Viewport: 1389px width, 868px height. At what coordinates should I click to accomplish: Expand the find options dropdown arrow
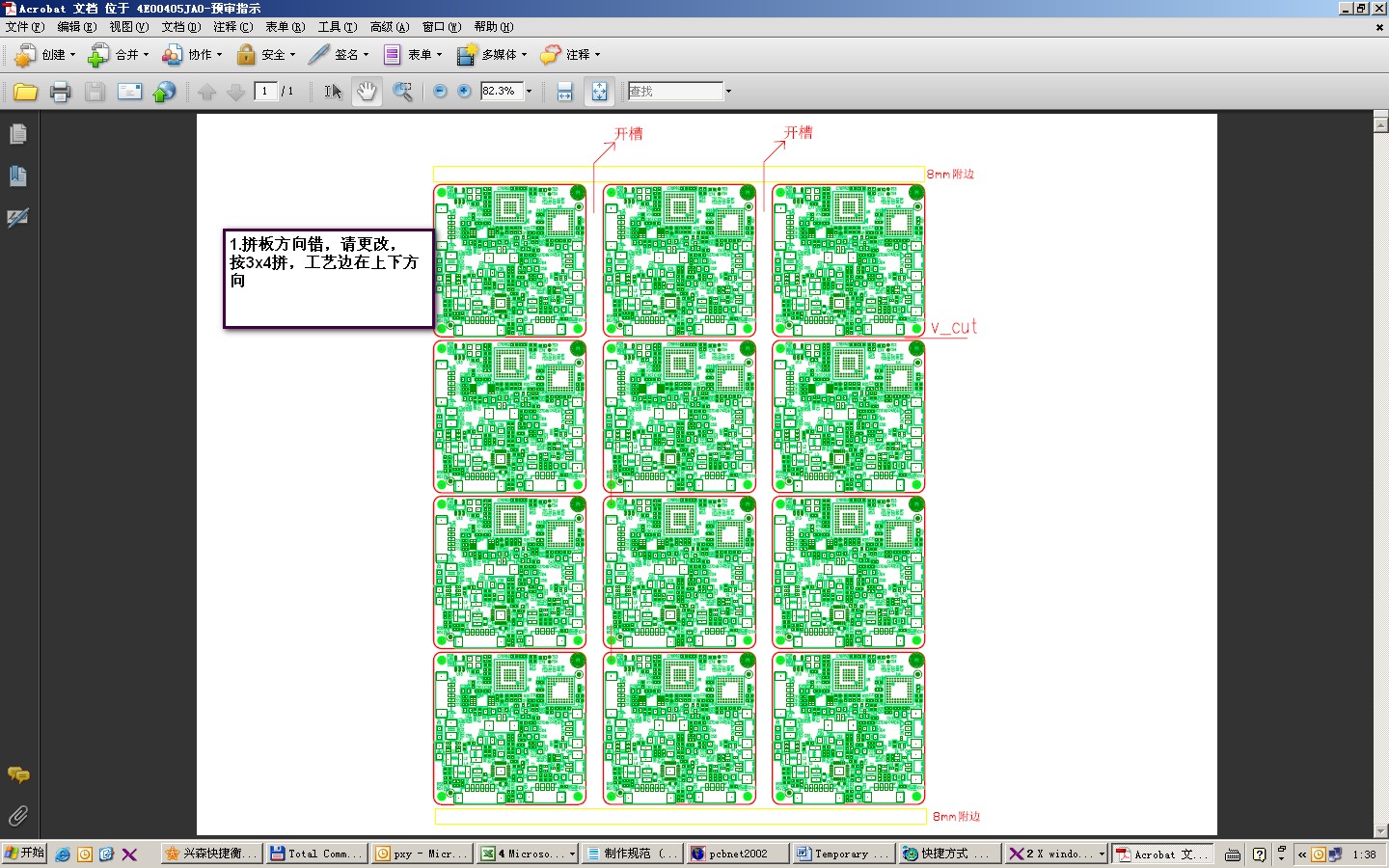[x=728, y=92]
